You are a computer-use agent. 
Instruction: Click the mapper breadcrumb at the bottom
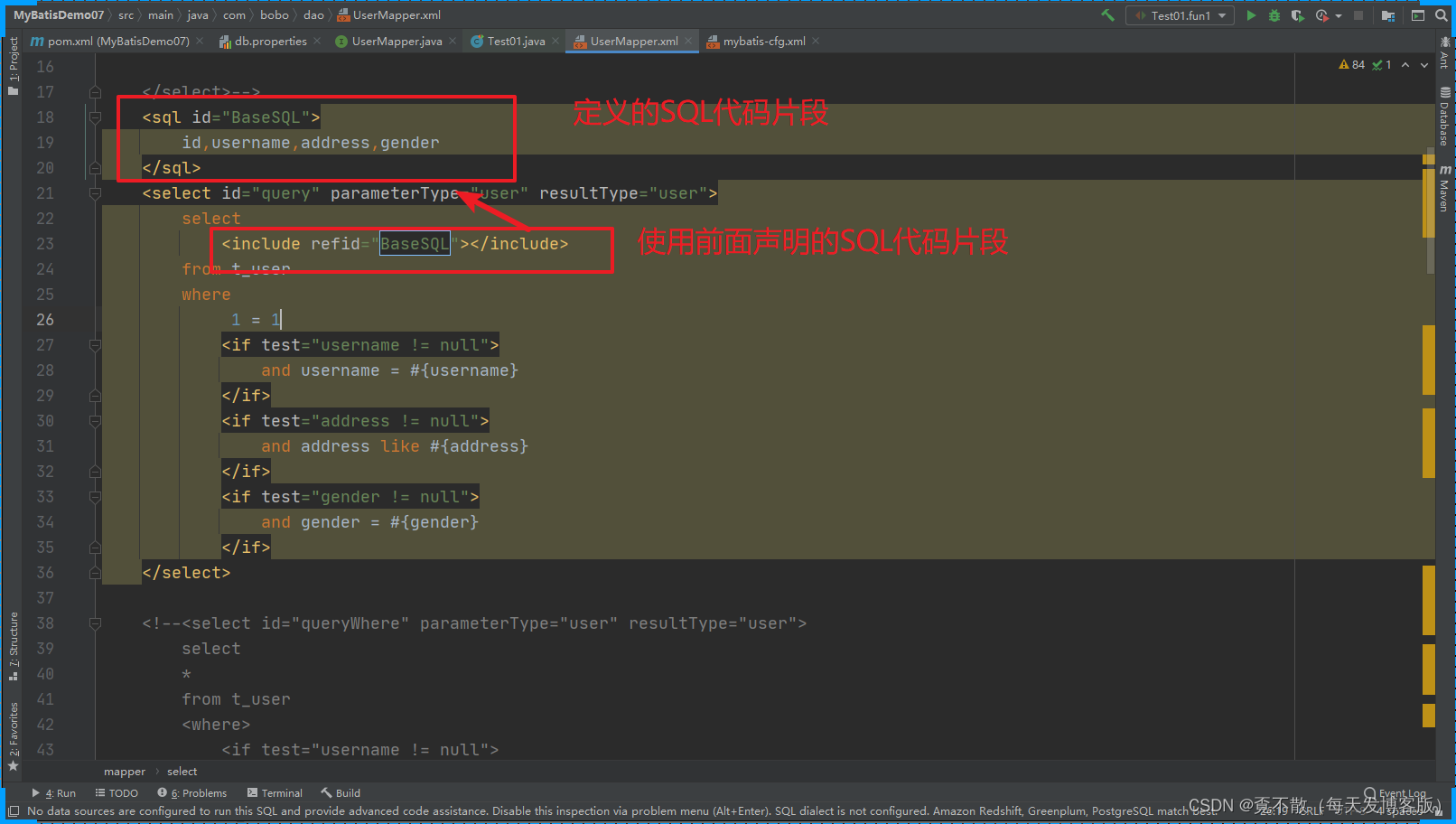[x=124, y=771]
